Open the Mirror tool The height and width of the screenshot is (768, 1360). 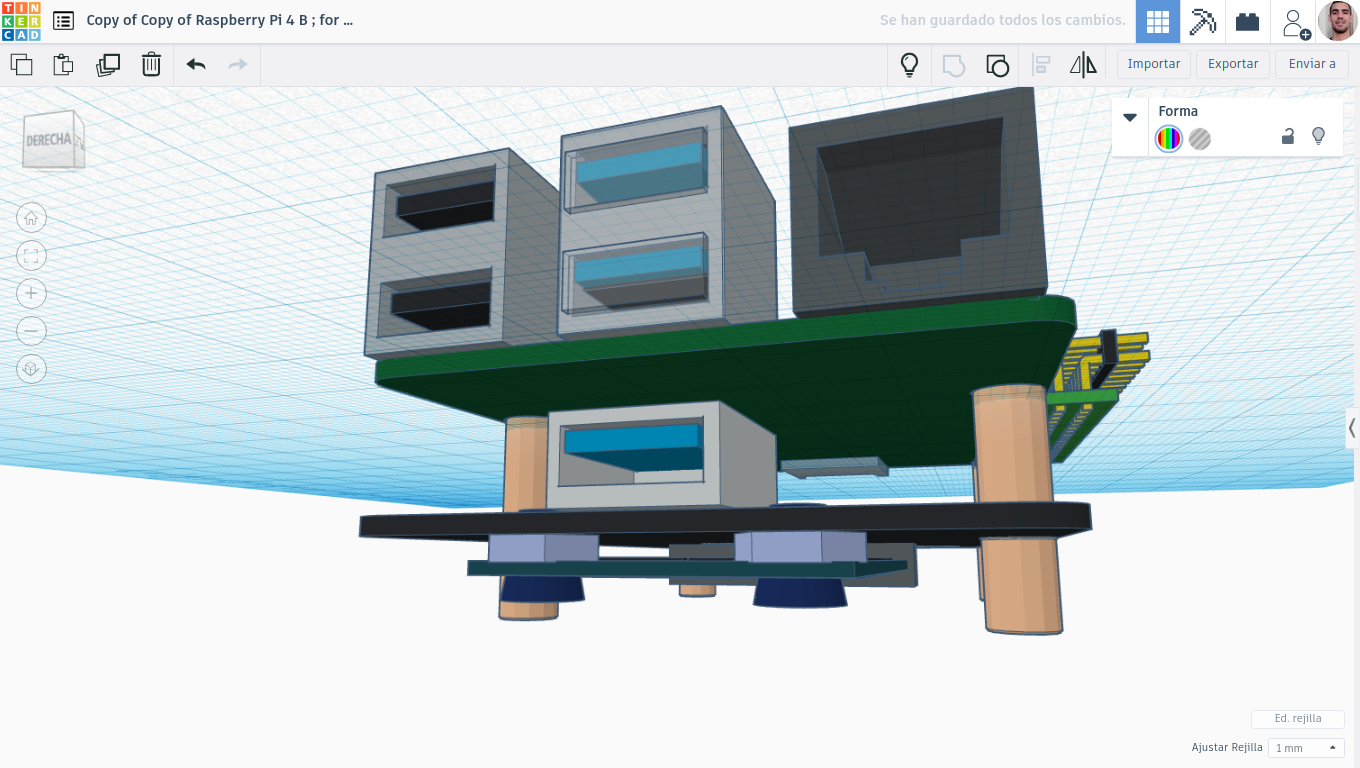[x=1083, y=65]
